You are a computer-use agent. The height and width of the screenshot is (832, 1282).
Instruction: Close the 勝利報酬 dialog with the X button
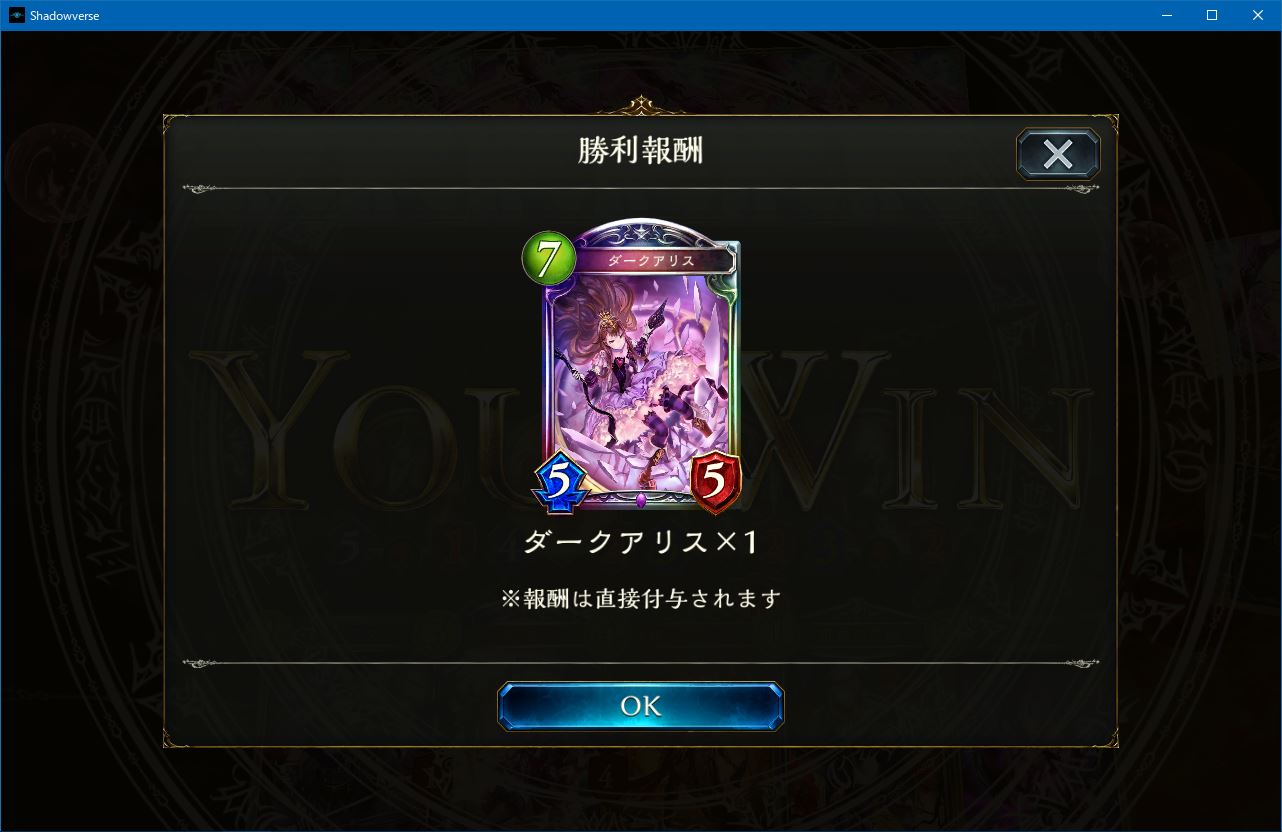(1058, 154)
